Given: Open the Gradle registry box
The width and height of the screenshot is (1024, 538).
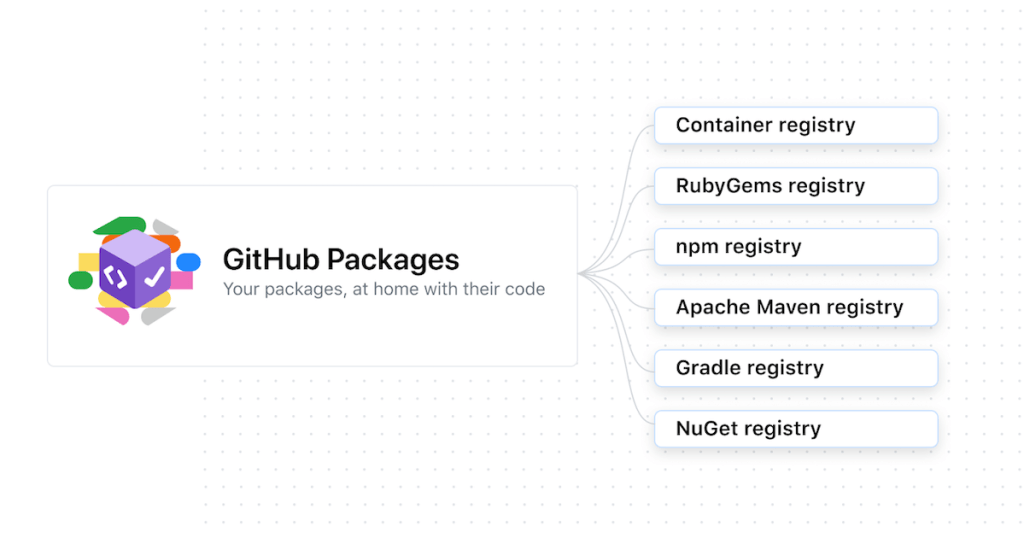Looking at the screenshot, I should (x=795, y=368).
